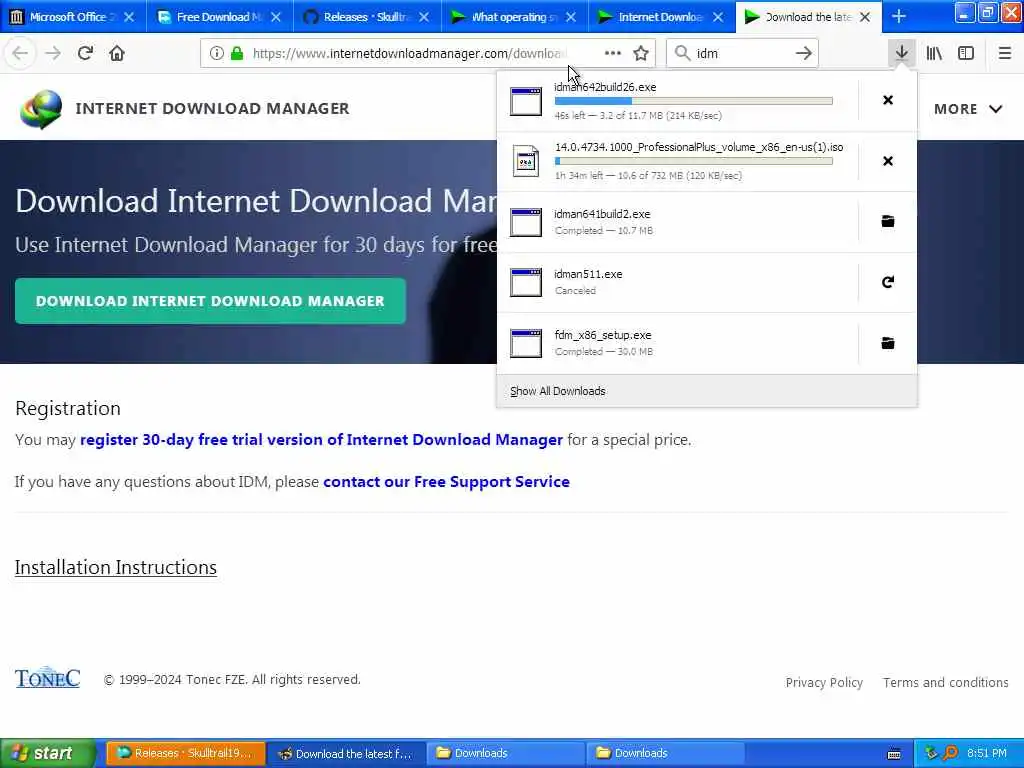Open the second Downloads folder taskbar button
Screen dimensions: 1024x768
[666, 753]
